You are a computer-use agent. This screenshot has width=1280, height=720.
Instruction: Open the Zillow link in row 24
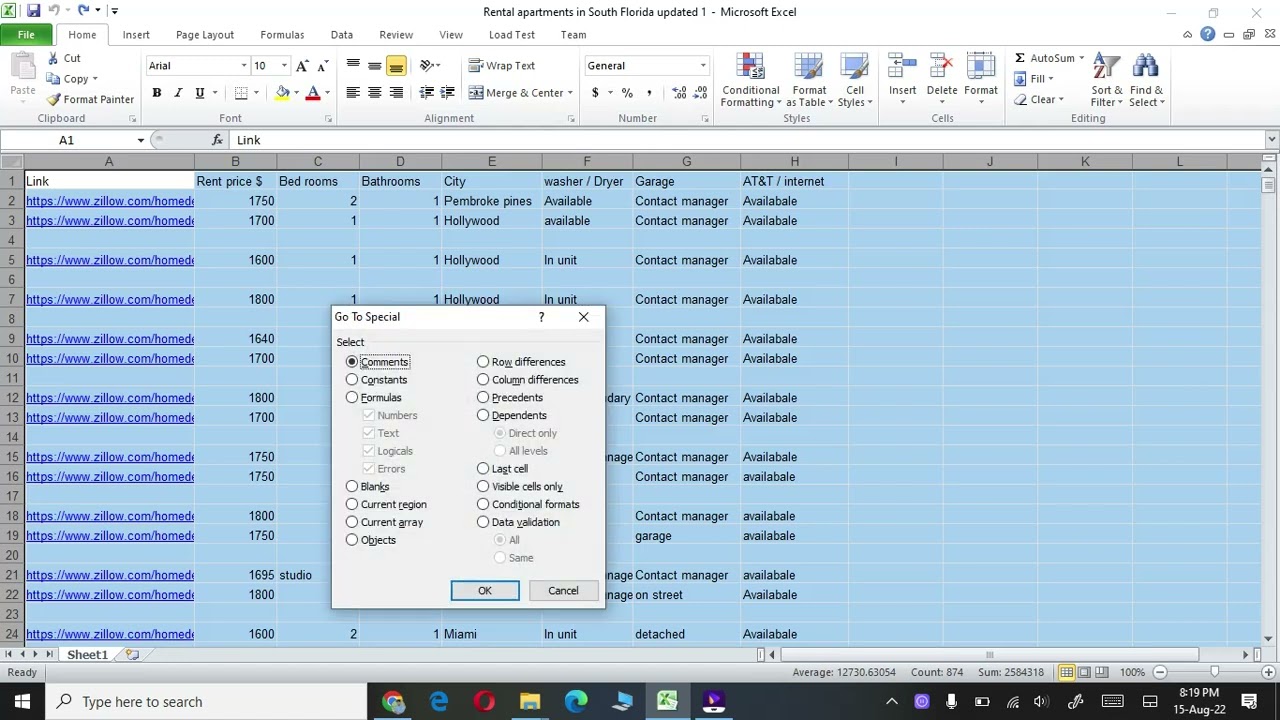coord(110,634)
